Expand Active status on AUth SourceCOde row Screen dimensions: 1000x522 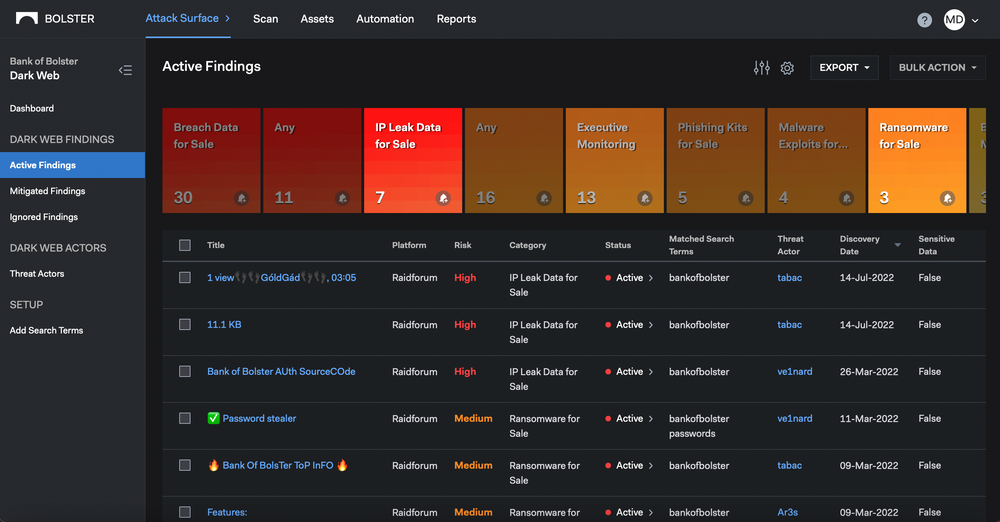coord(651,372)
